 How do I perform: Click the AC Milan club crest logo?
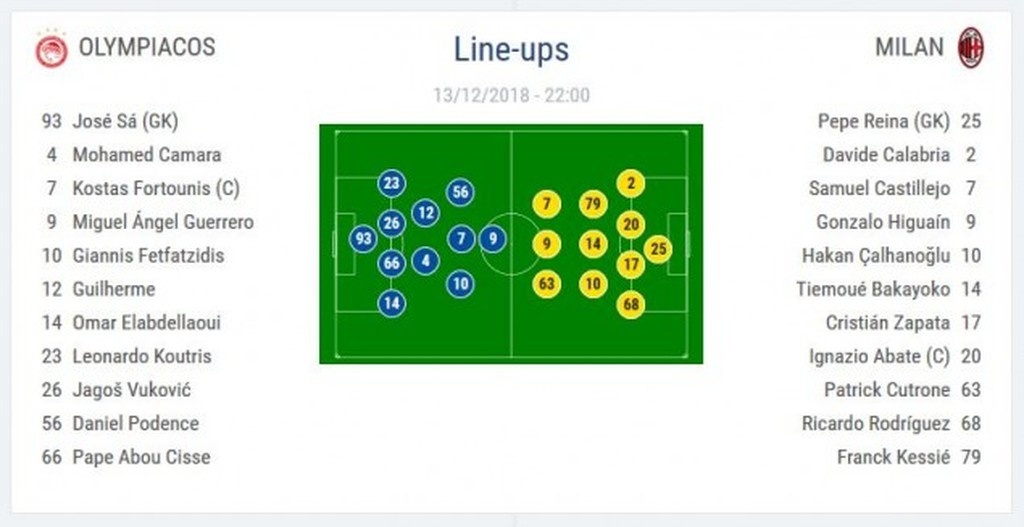(970, 48)
